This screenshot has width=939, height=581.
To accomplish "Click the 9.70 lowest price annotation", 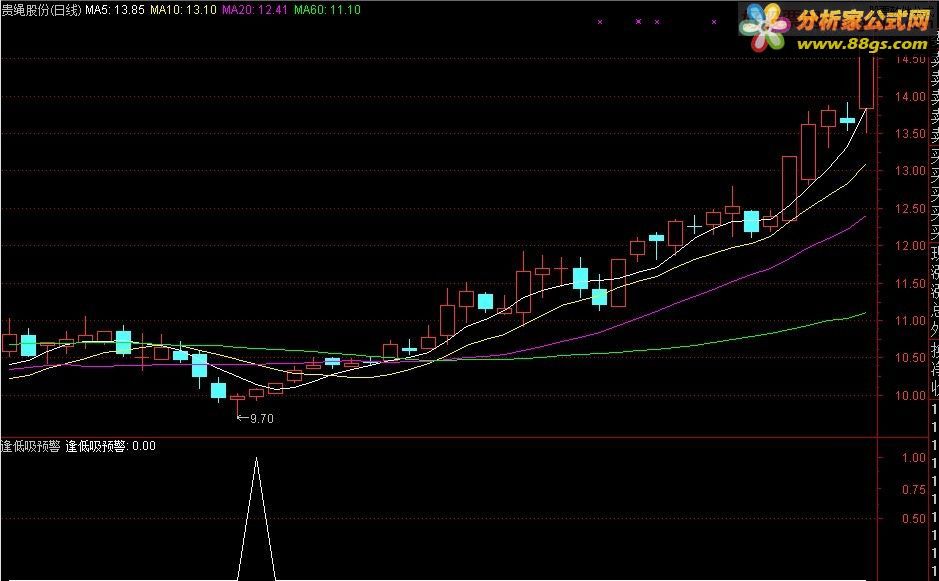I will (x=256, y=418).
